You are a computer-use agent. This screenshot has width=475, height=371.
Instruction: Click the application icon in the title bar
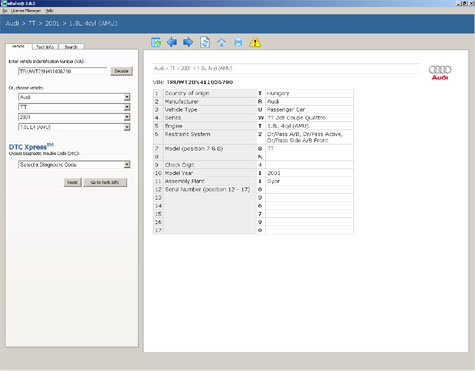tap(3, 3)
